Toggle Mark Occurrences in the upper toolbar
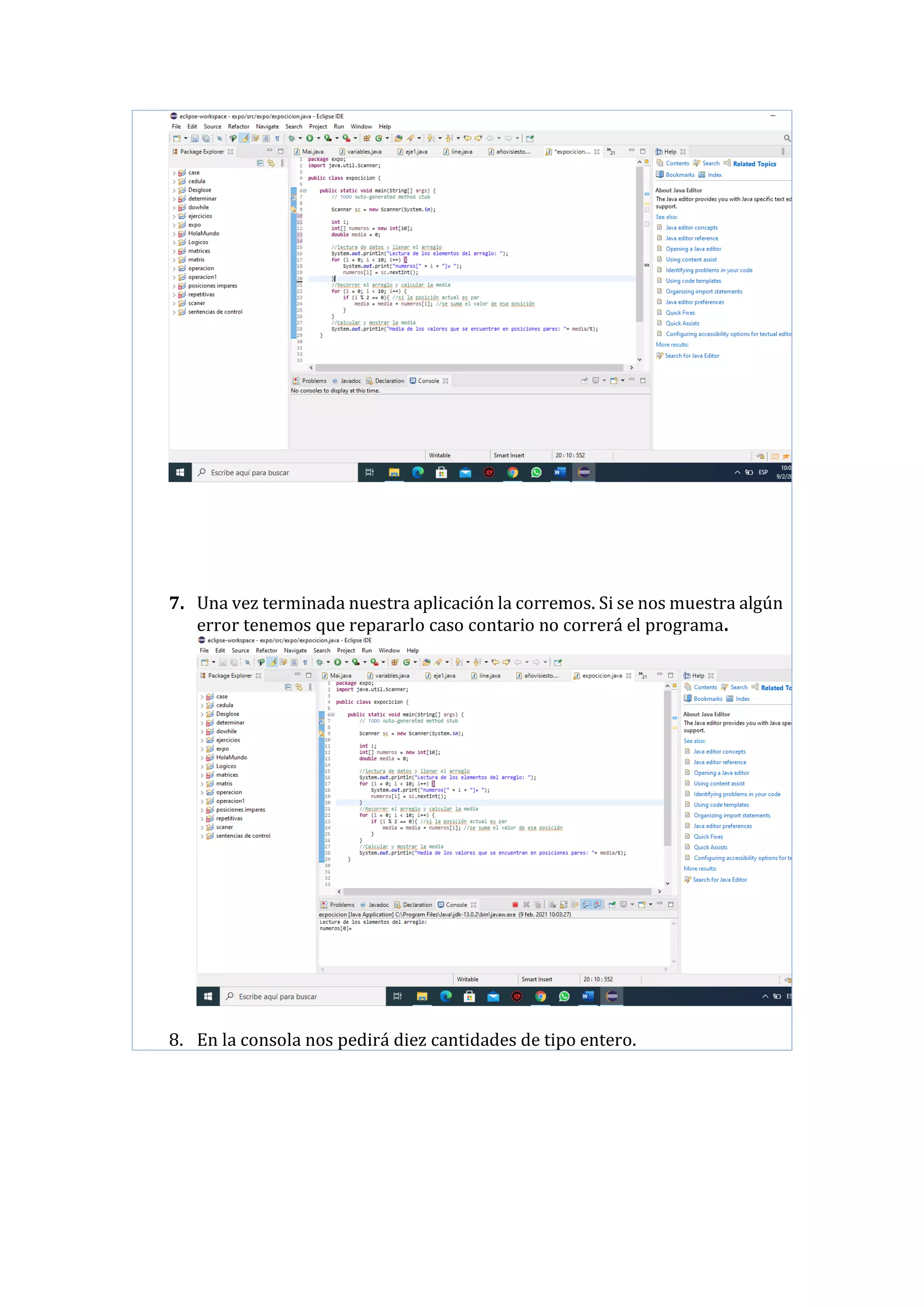Screen dimensions: 924x1307 tap(244, 139)
